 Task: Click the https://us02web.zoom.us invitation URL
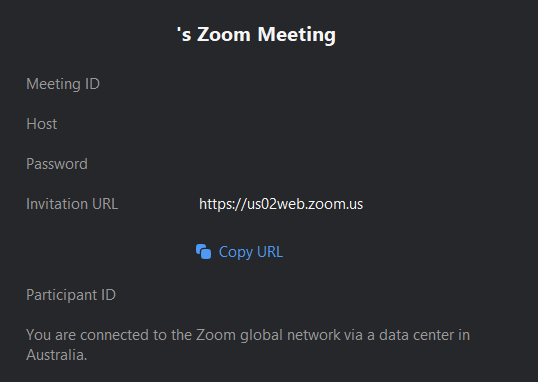[281, 204]
